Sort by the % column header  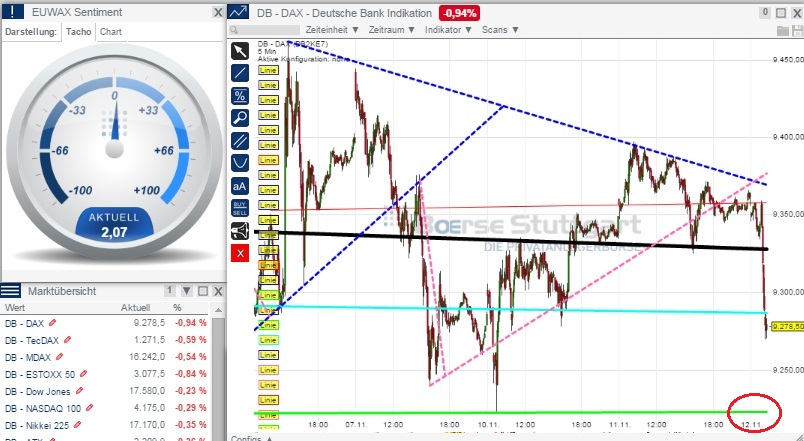(177, 308)
